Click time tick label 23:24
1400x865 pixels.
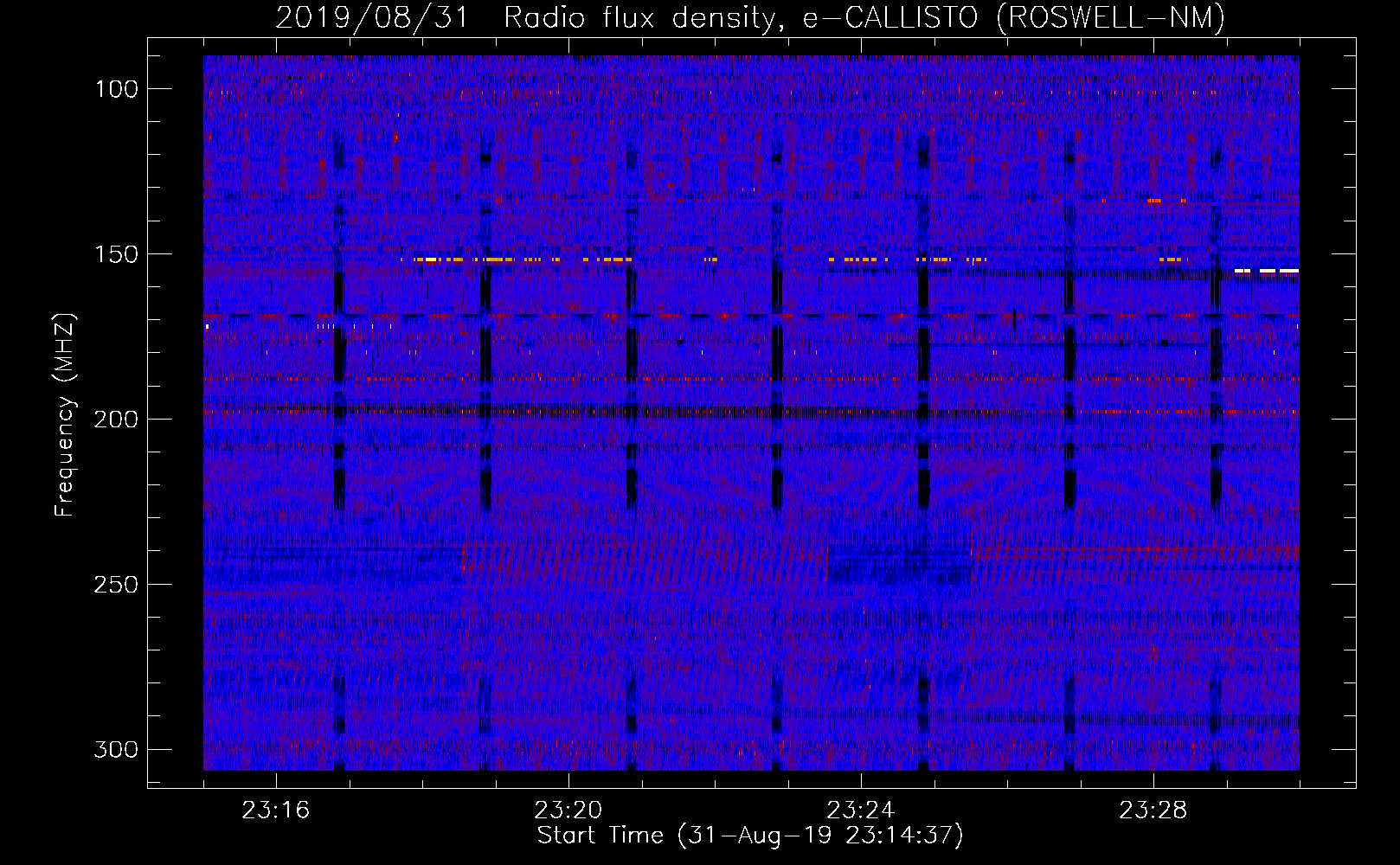click(861, 811)
